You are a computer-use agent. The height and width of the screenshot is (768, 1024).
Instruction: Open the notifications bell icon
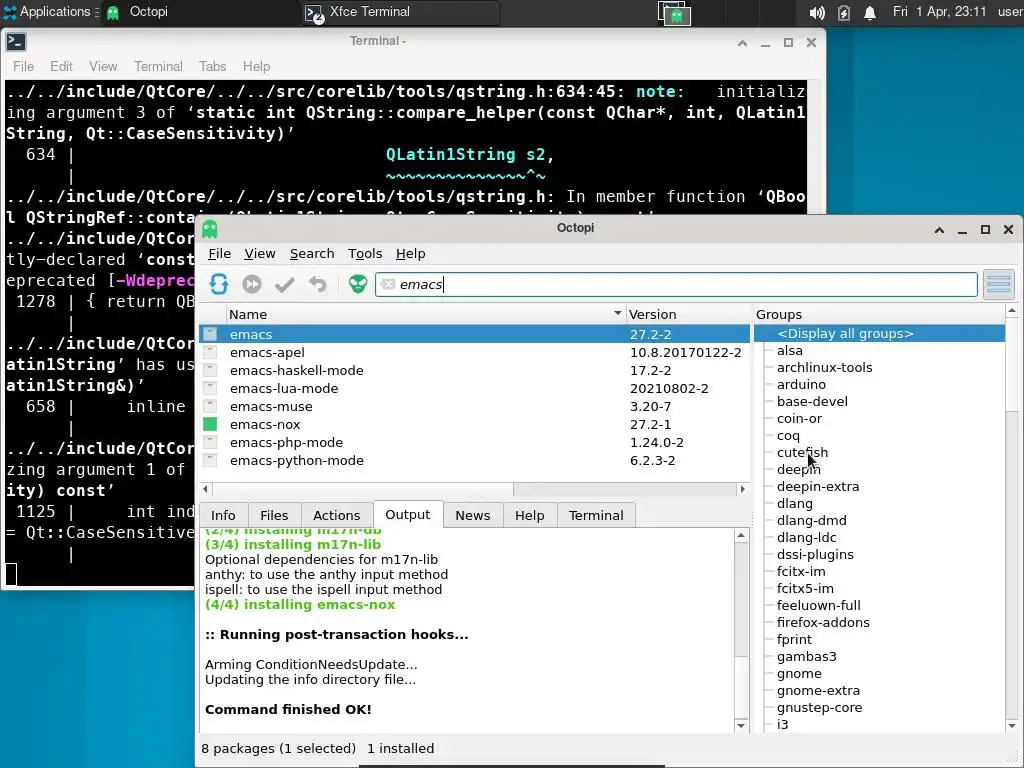(870, 13)
